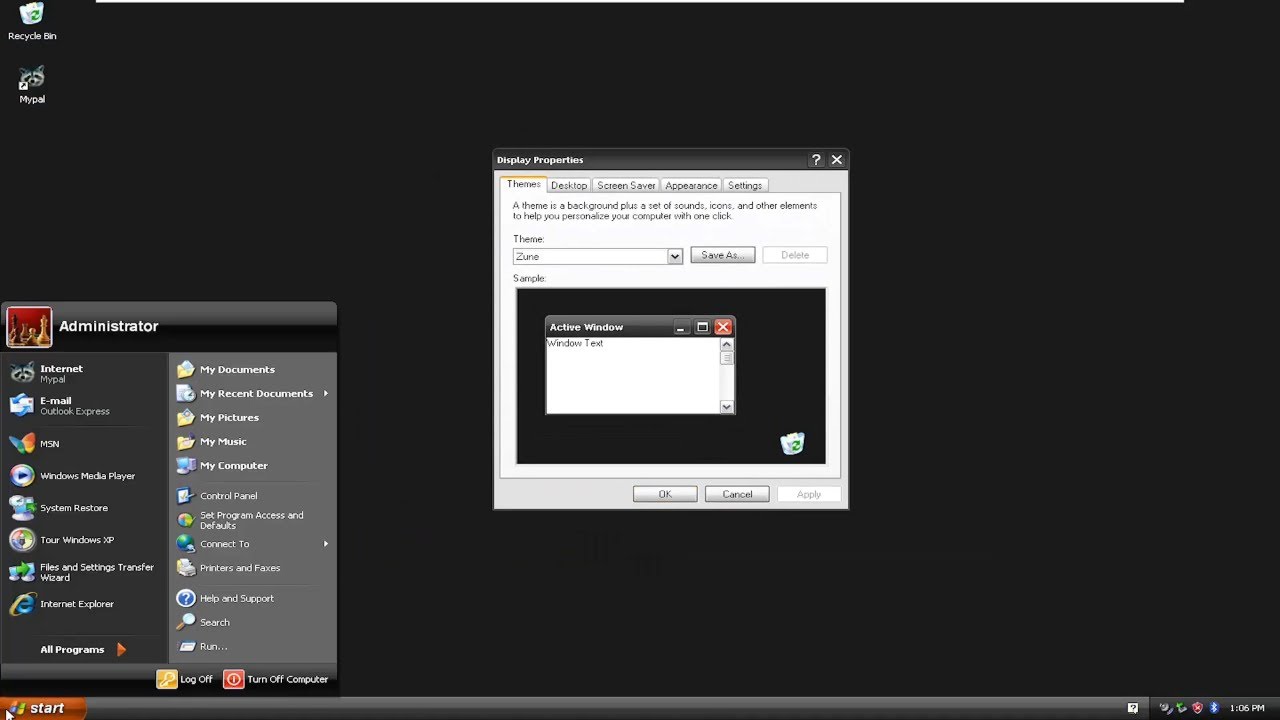Click sample window scrollbar up arrow

coord(727,344)
